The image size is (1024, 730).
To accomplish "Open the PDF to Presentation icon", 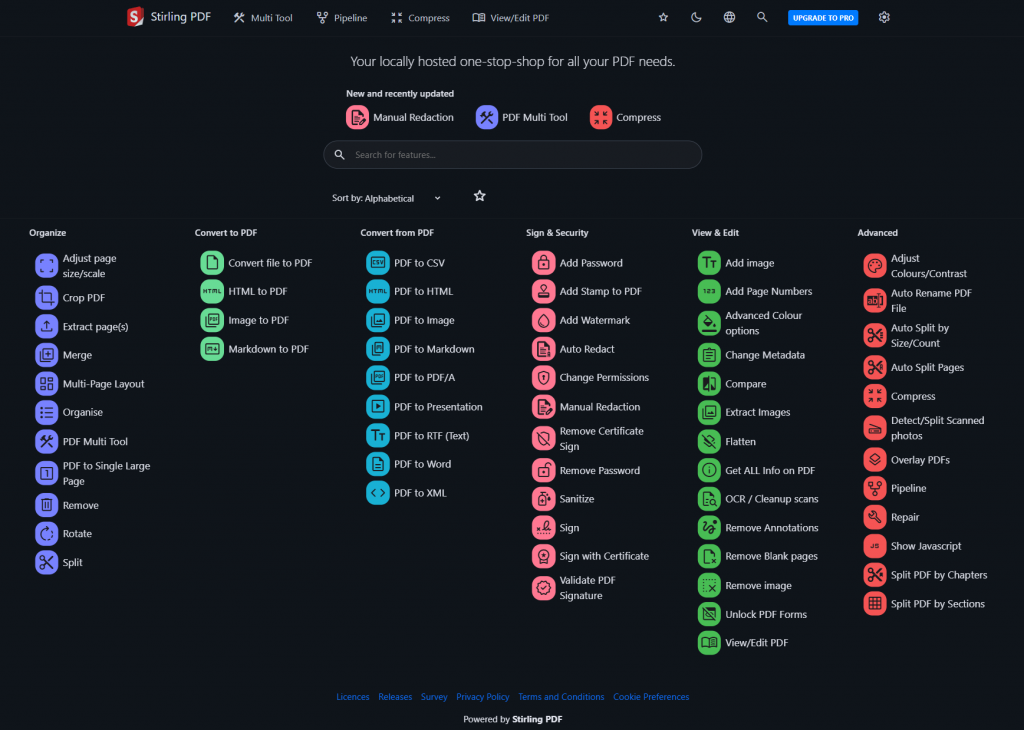I will 377,406.
